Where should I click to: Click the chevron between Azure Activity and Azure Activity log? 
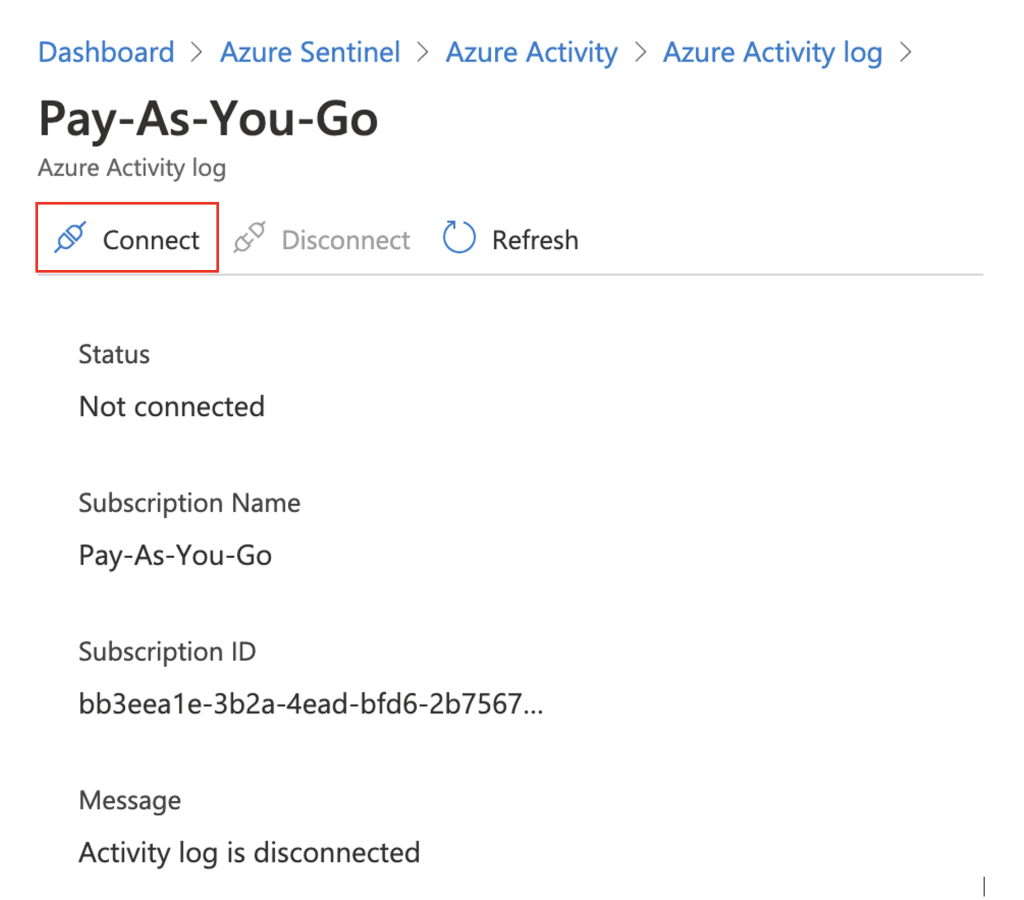coord(640,52)
